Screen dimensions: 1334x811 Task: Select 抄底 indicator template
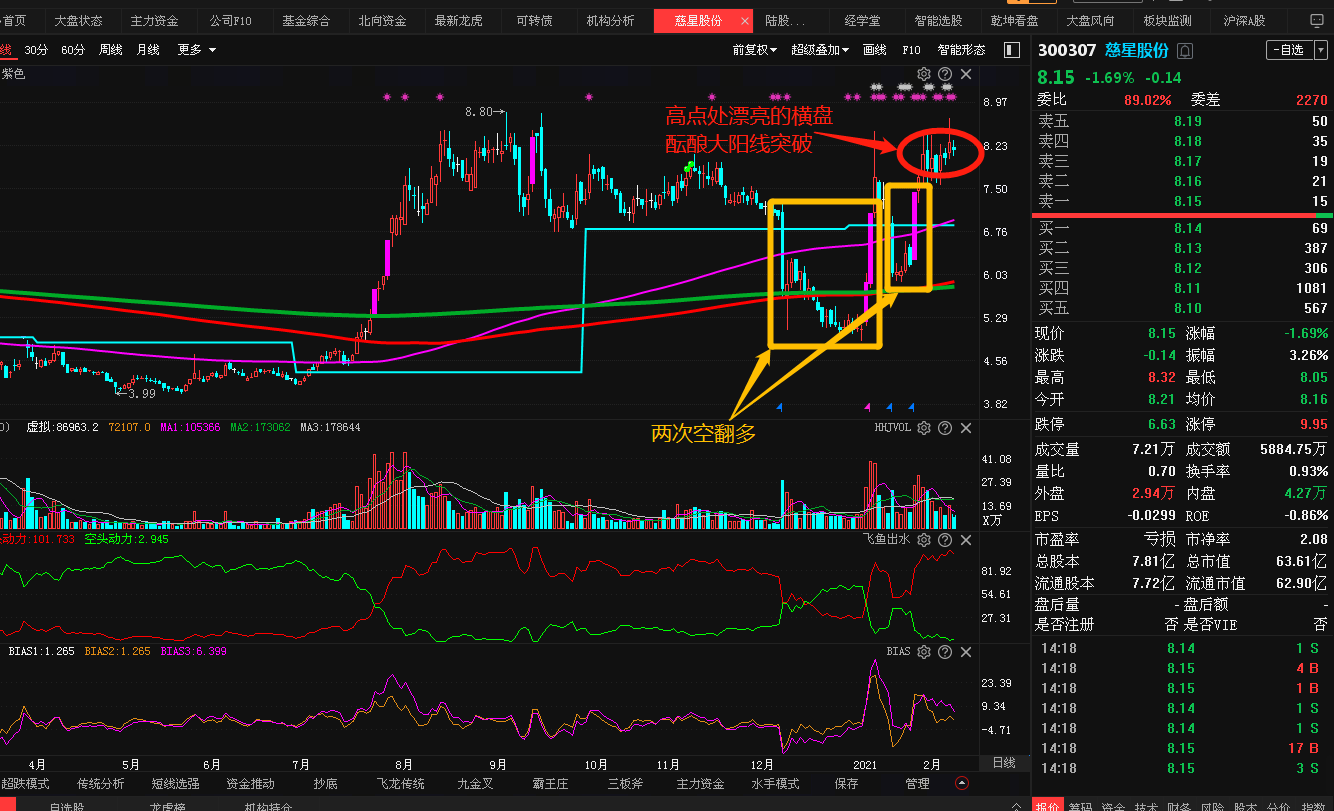pyautogui.click(x=325, y=784)
